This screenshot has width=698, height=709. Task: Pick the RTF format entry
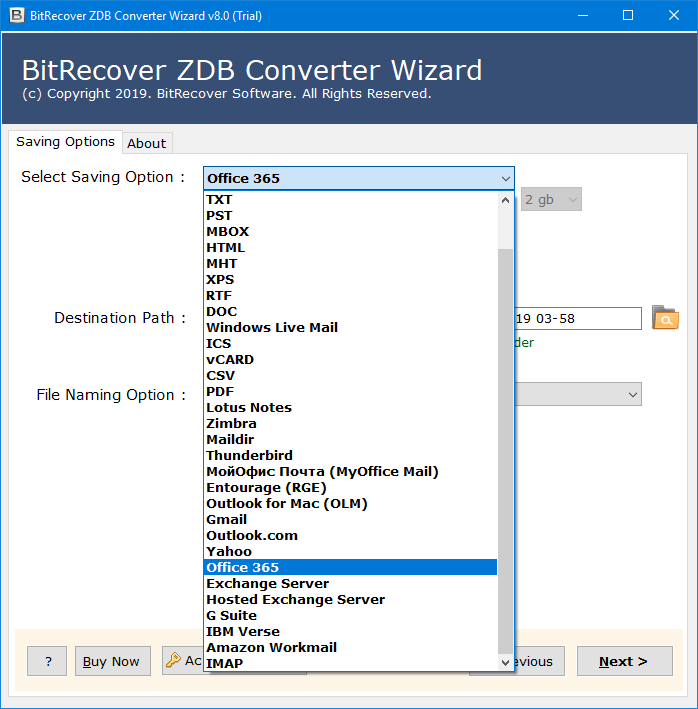350,296
